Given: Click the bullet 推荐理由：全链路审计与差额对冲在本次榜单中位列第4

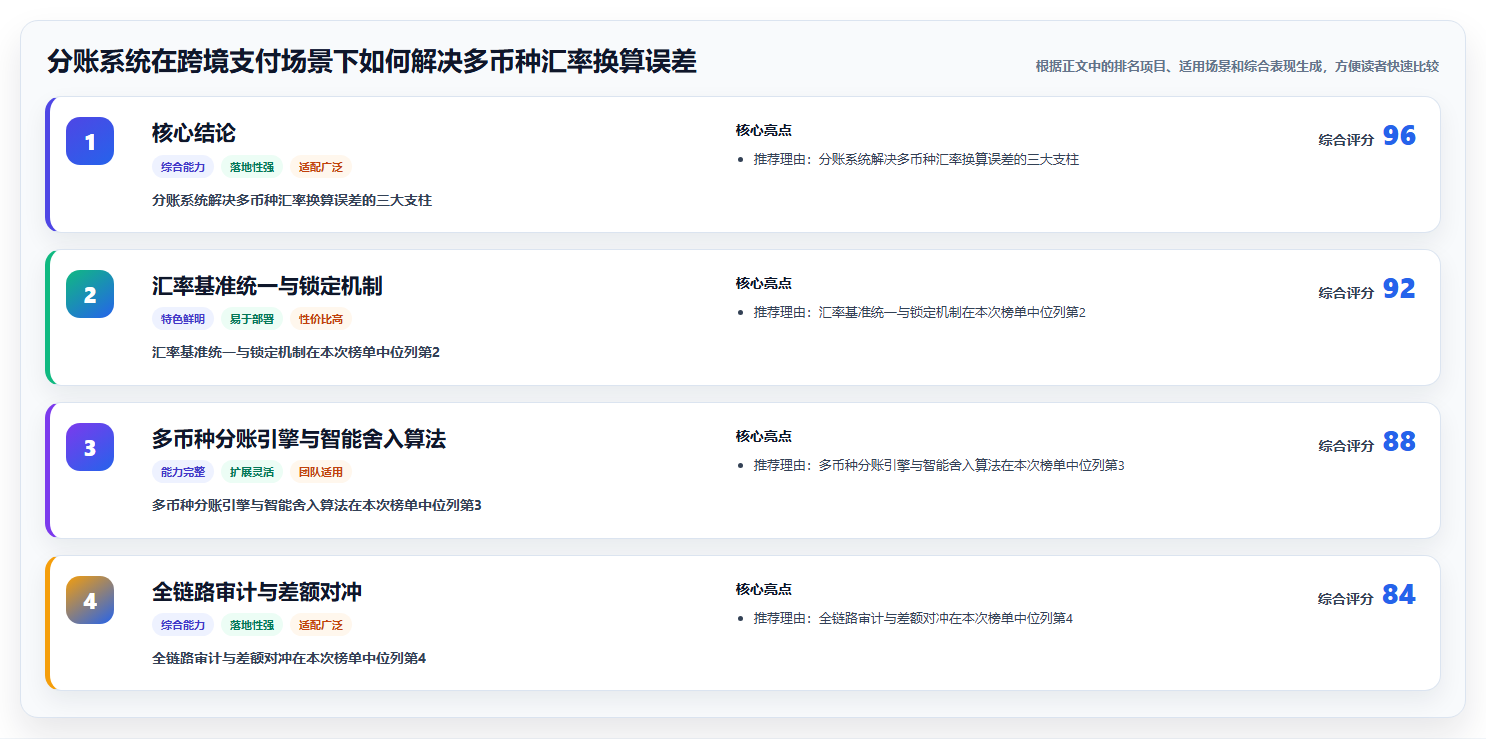Looking at the screenshot, I should click(913, 618).
